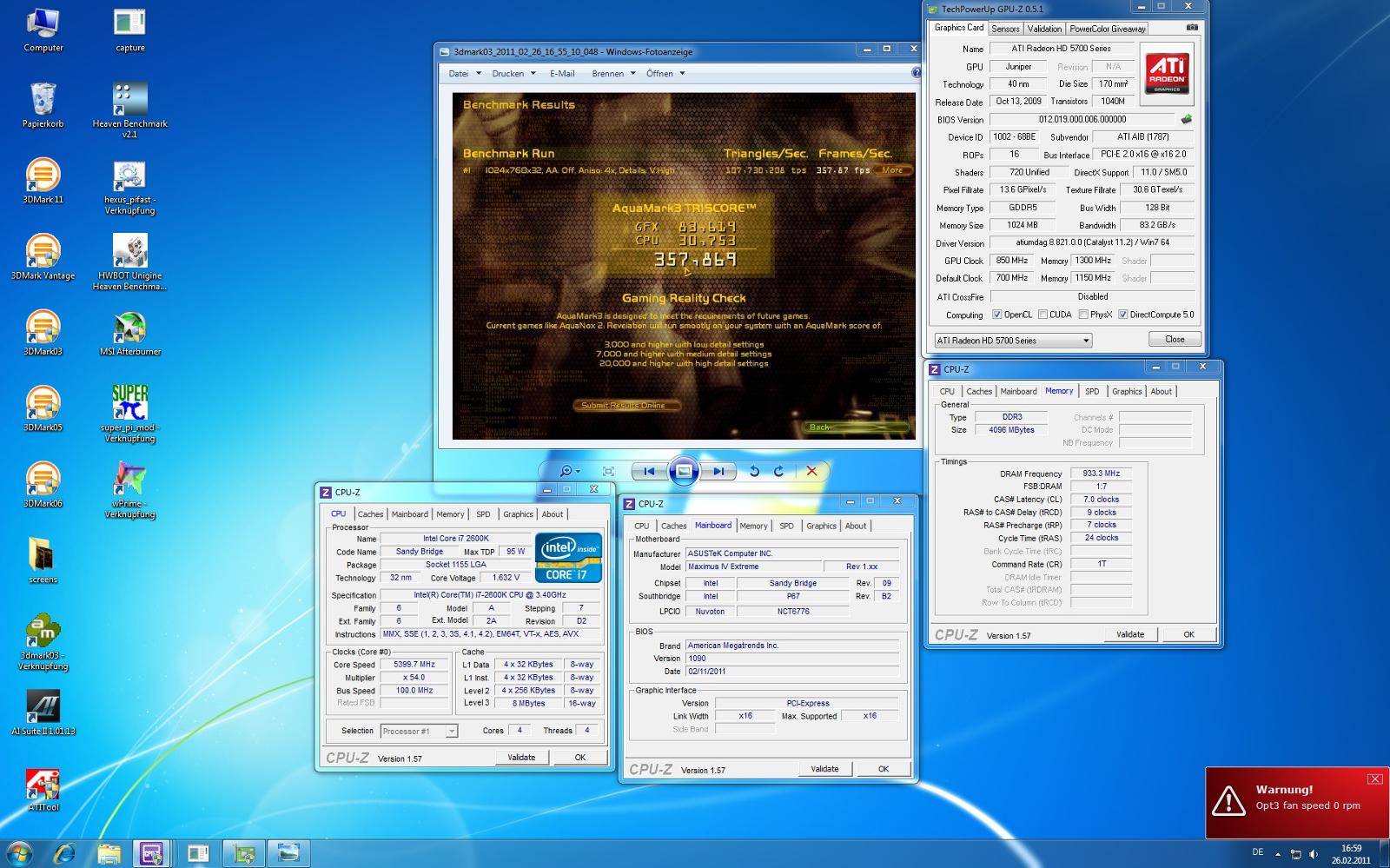Launch 3DMark06 desktop shortcut
Viewport: 1390px width, 868px height.
click(43, 485)
